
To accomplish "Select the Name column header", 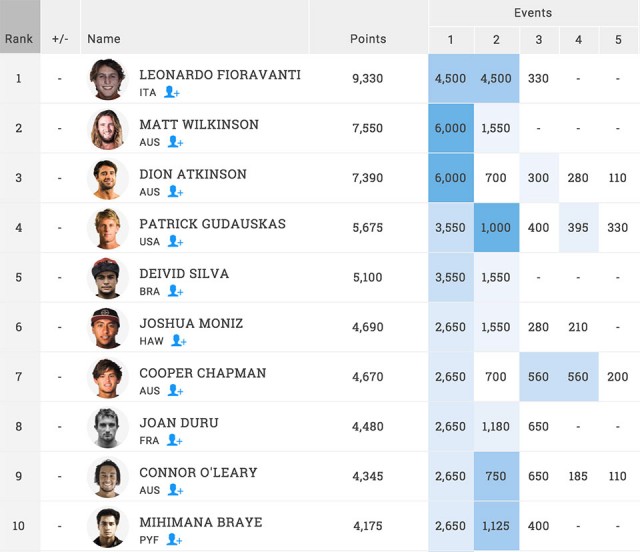I will [104, 39].
